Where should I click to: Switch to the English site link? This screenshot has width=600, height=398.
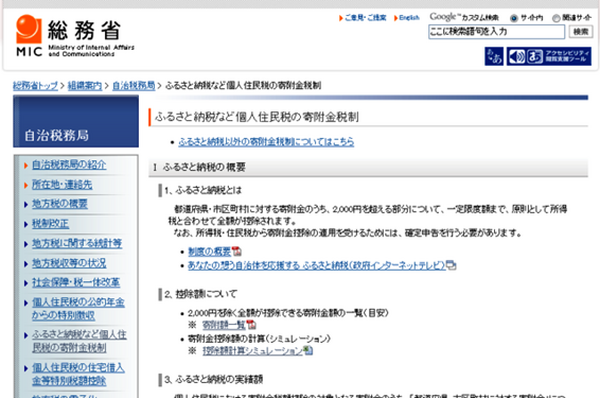[409, 18]
